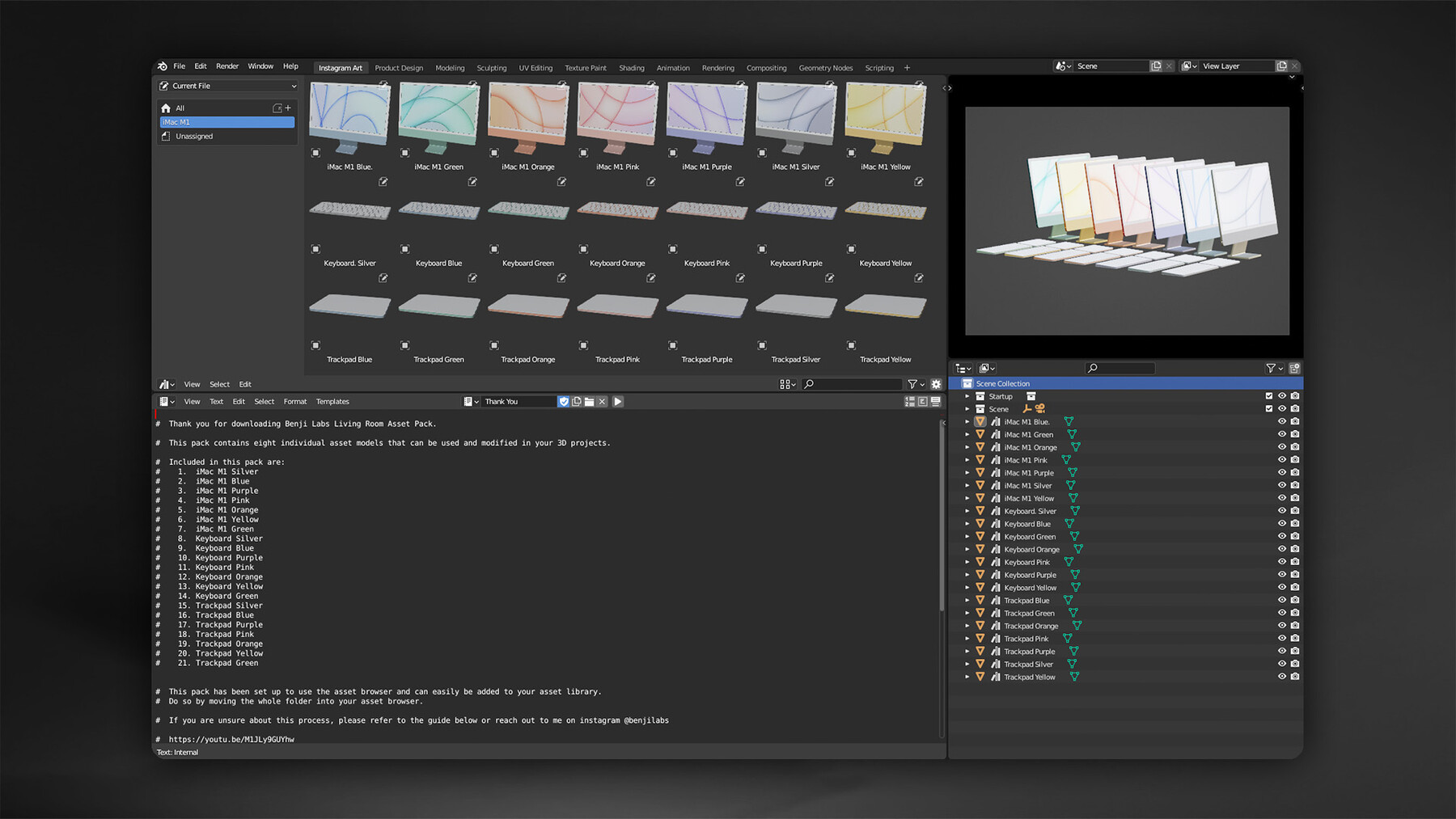
Task: Unlink the Thank You text block
Action: point(602,401)
